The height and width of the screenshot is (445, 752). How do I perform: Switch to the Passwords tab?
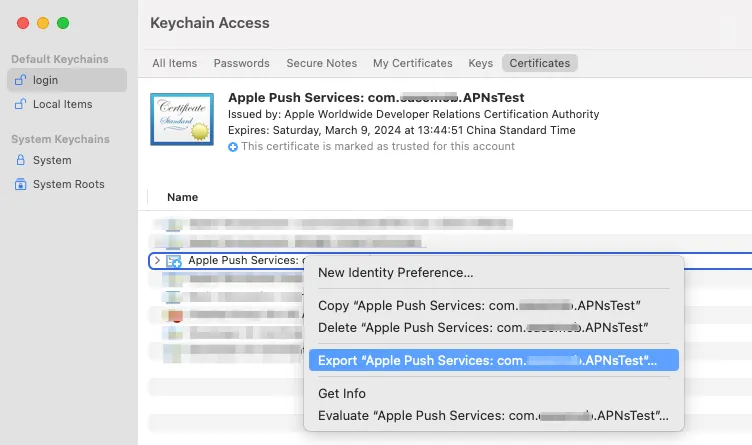point(242,63)
